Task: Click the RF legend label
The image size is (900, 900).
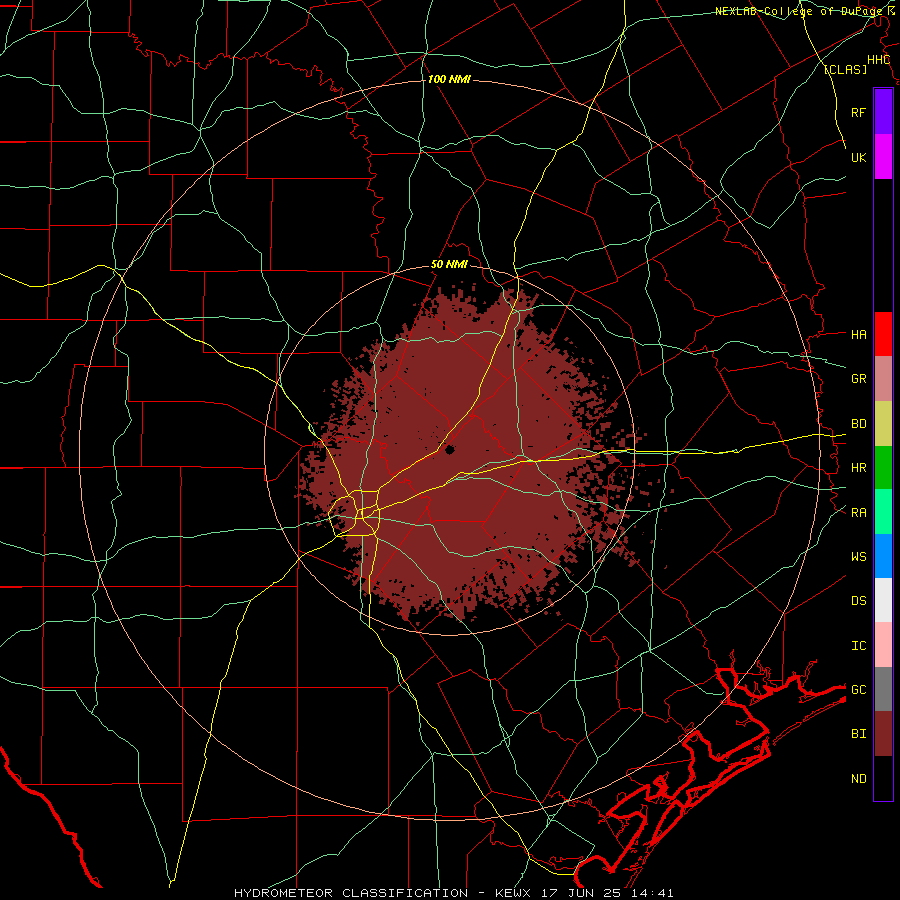Action: (858, 112)
